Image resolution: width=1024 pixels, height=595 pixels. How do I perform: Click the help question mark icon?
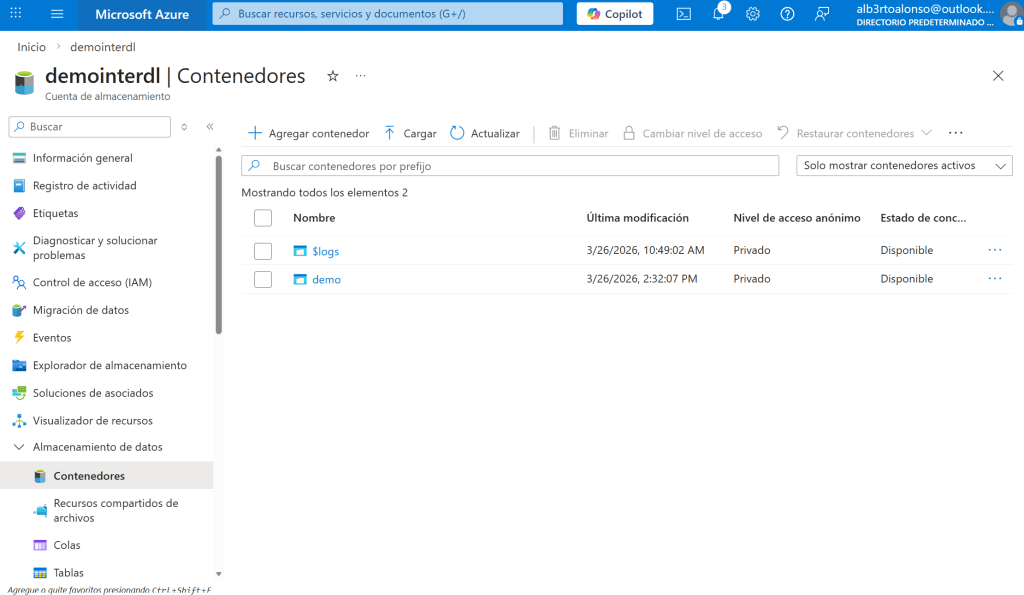(x=787, y=14)
